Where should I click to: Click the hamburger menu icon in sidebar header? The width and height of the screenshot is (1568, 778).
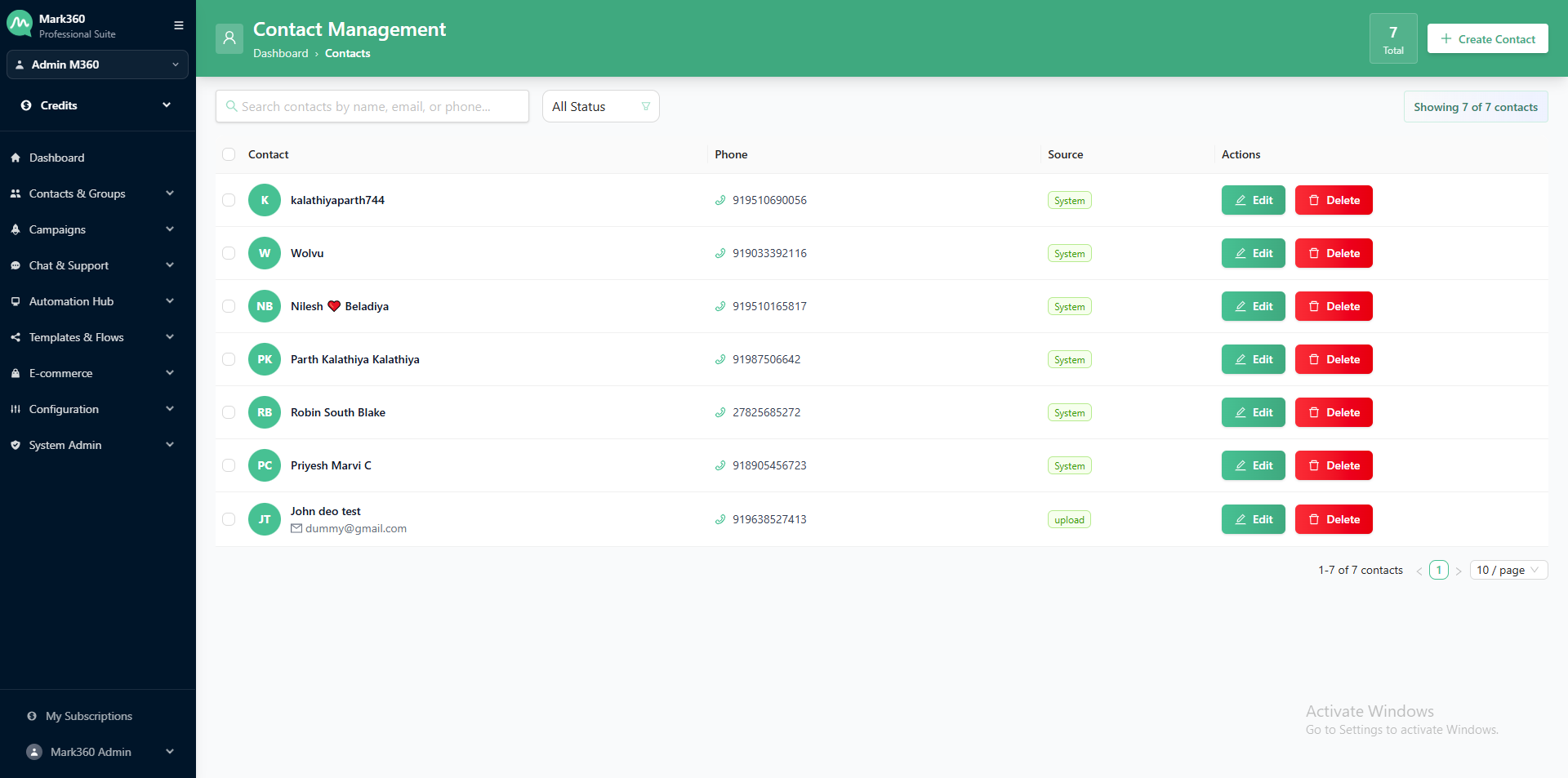click(x=178, y=25)
